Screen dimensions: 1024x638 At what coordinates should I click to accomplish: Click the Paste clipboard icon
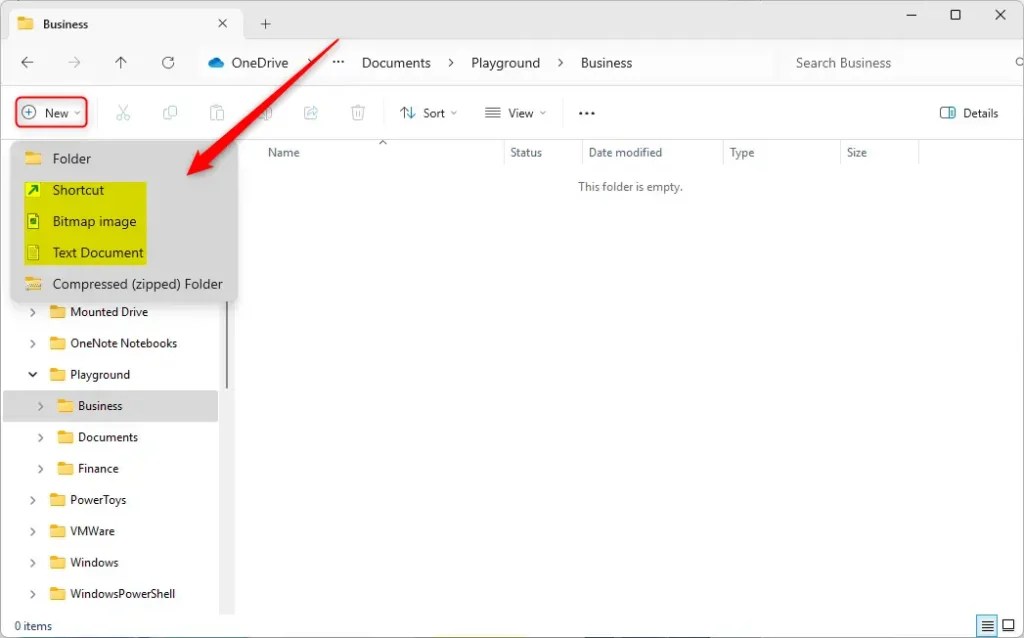coord(217,113)
